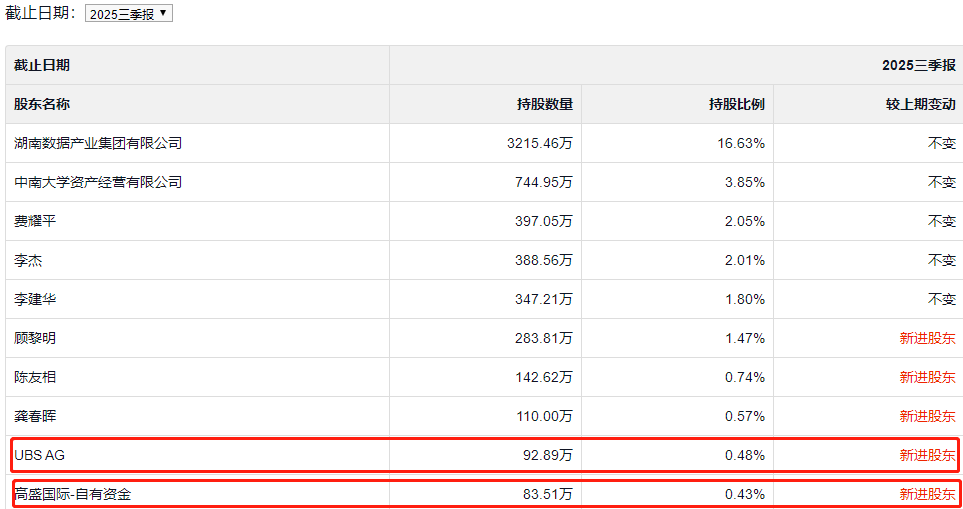Click 新进股东 label in UBS AG row

(927, 455)
